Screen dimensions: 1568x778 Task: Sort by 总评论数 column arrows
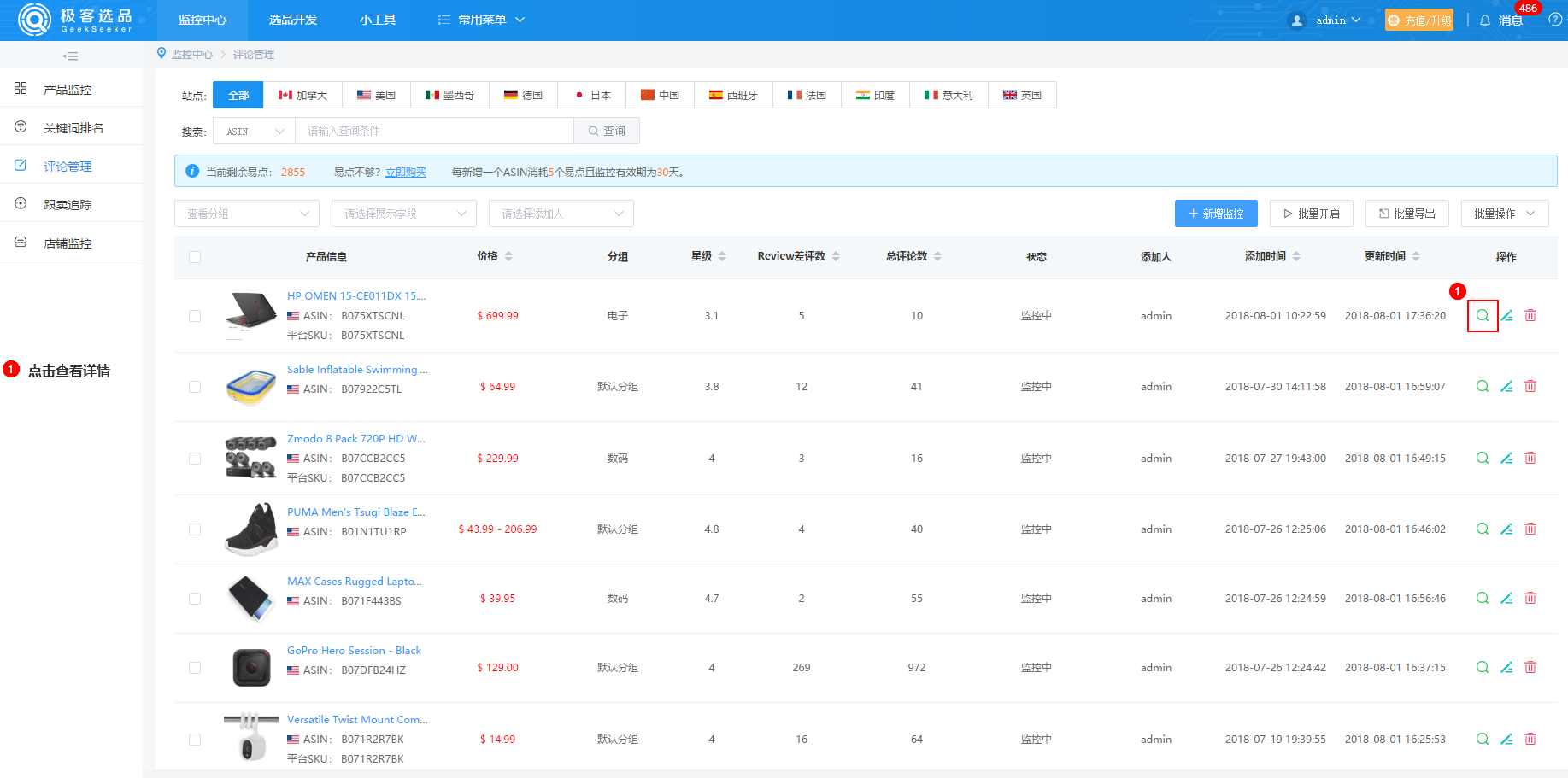[937, 256]
